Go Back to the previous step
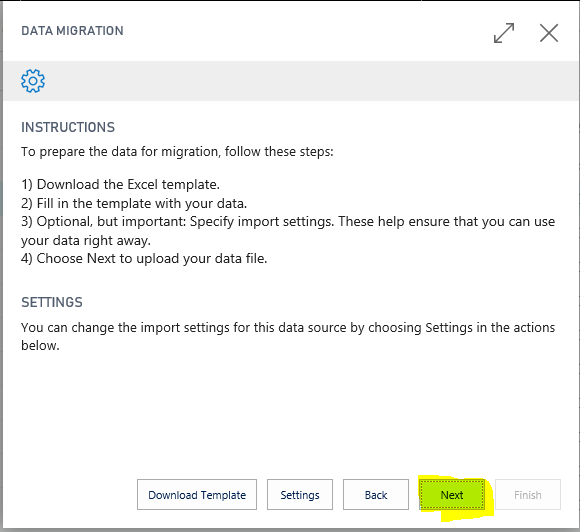The height and width of the screenshot is (532, 580). [376, 495]
